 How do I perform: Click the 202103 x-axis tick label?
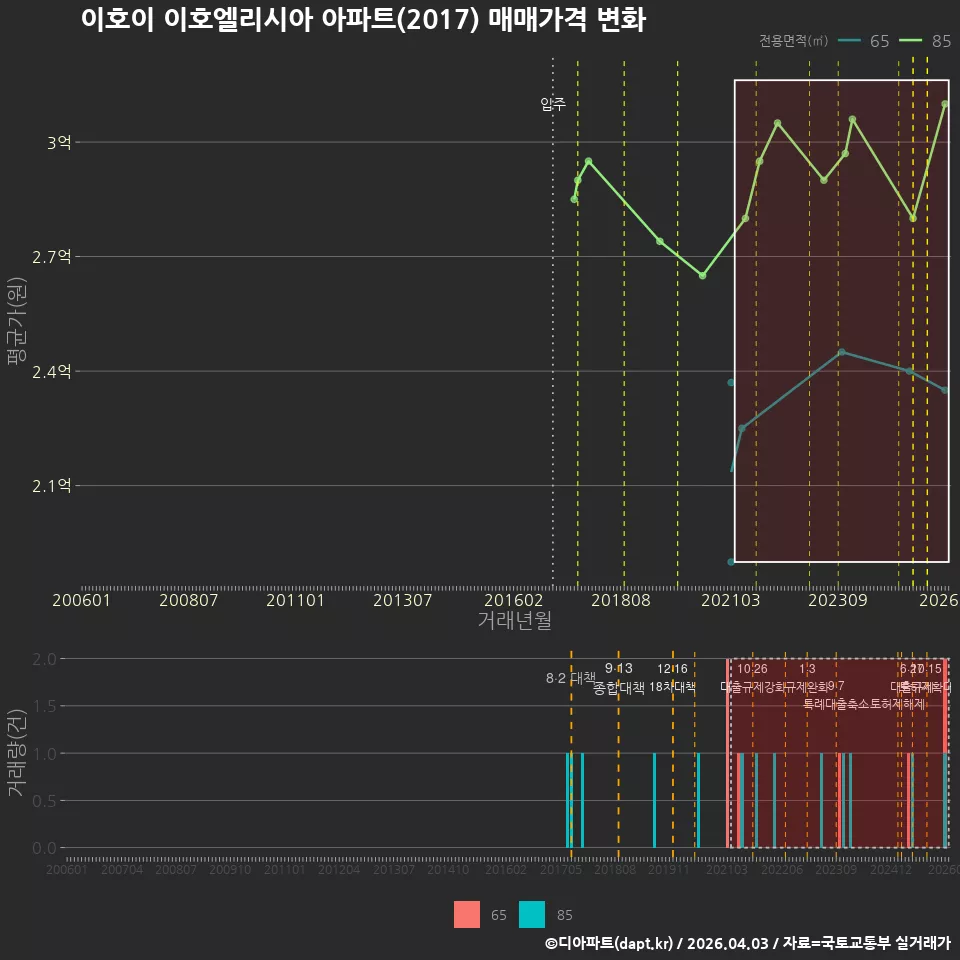[x=730, y=600]
